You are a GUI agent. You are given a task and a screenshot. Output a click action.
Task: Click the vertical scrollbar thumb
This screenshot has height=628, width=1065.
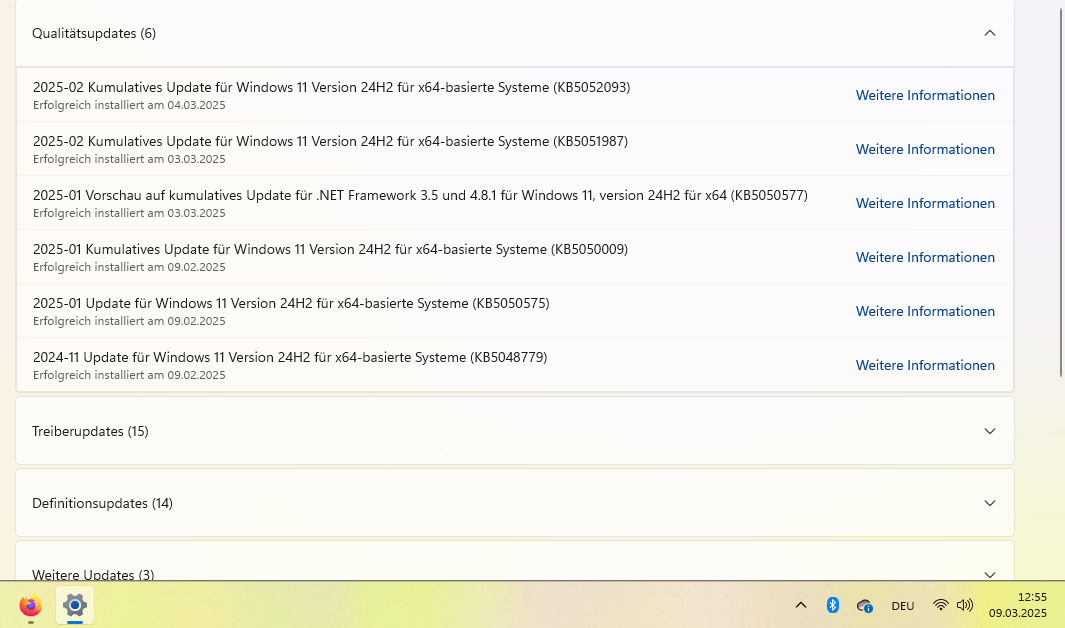point(1062,193)
